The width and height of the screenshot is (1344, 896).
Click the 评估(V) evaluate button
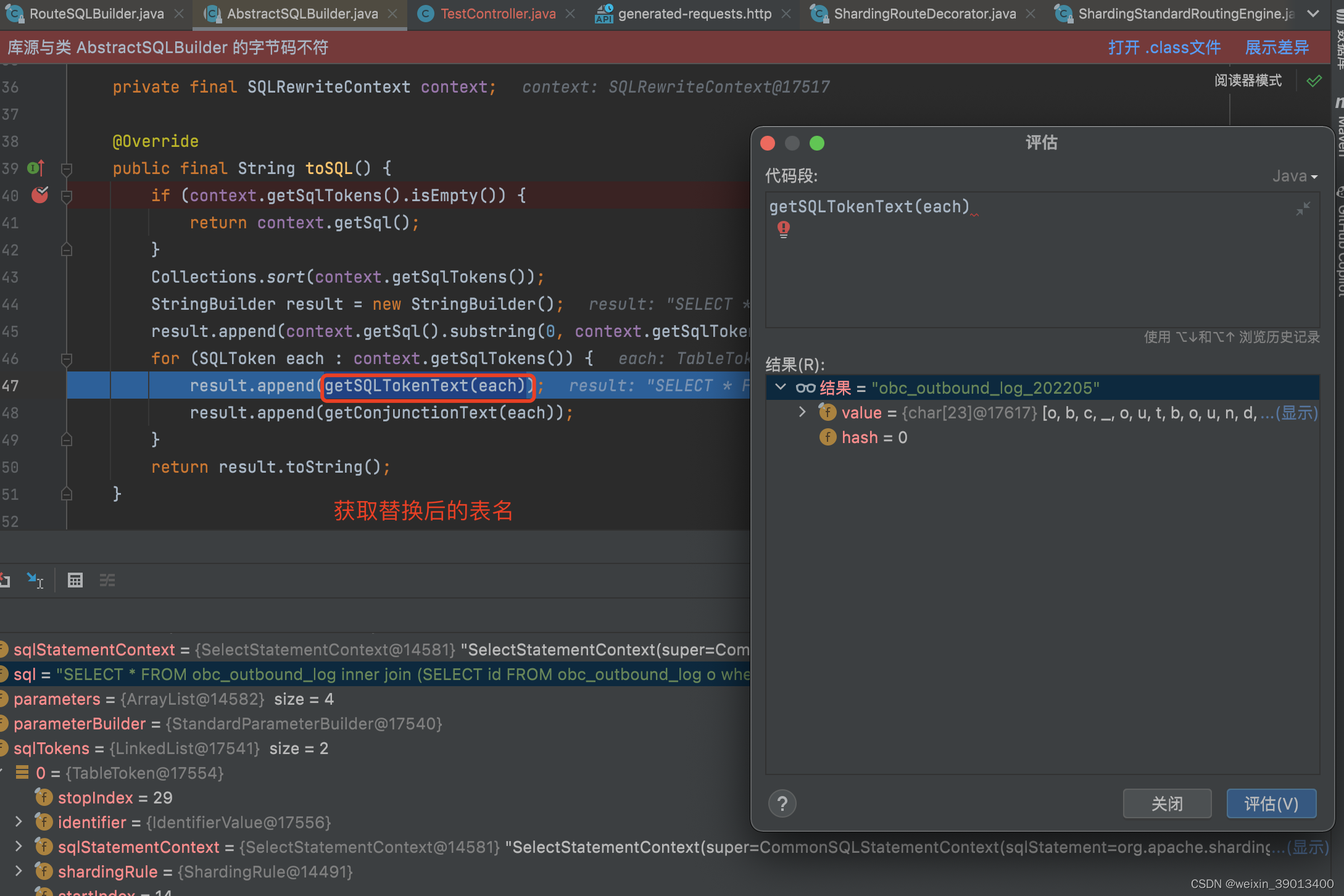tap(1271, 803)
